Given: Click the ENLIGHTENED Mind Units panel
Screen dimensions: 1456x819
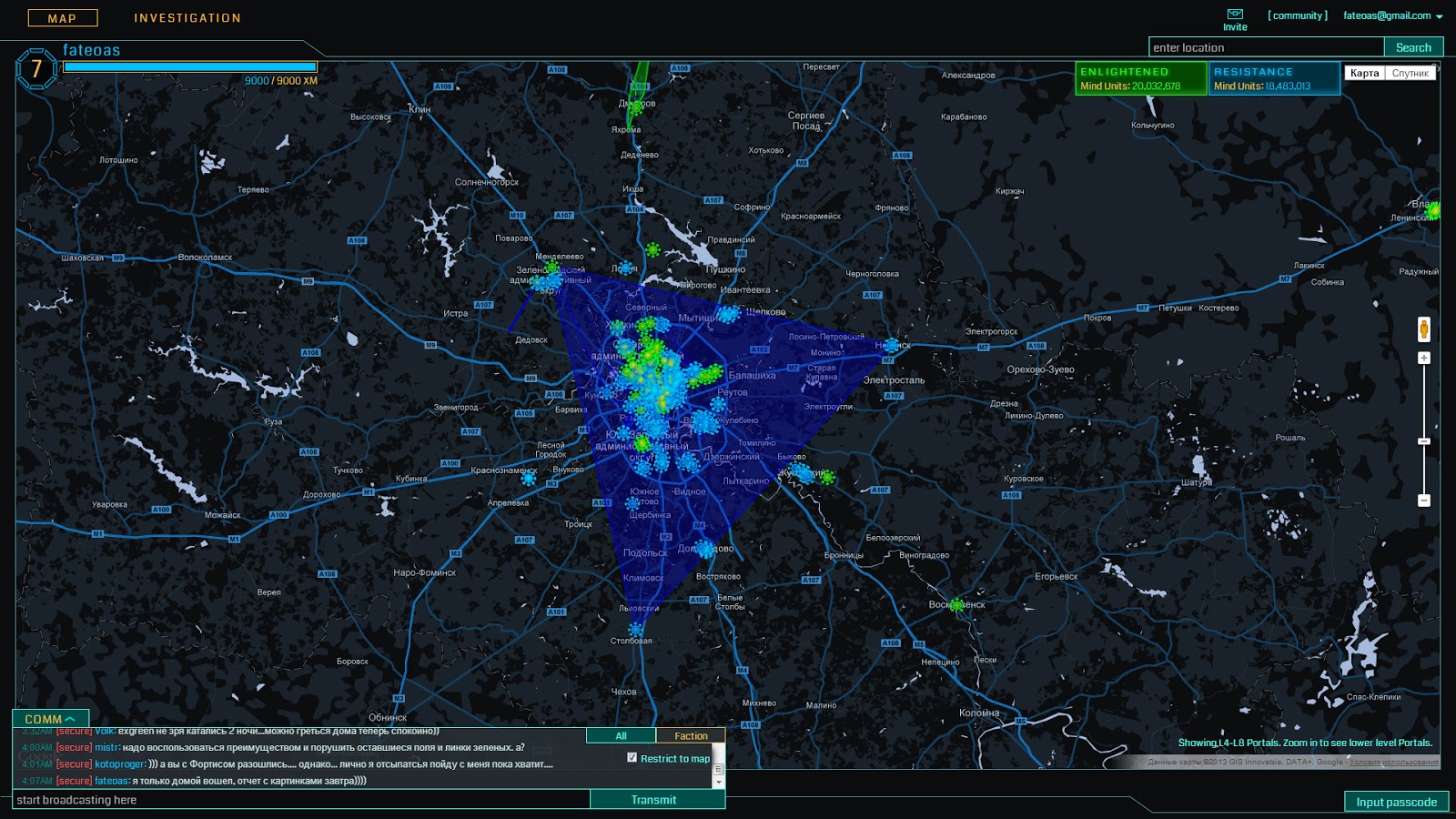Looking at the screenshot, I should tap(1141, 78).
